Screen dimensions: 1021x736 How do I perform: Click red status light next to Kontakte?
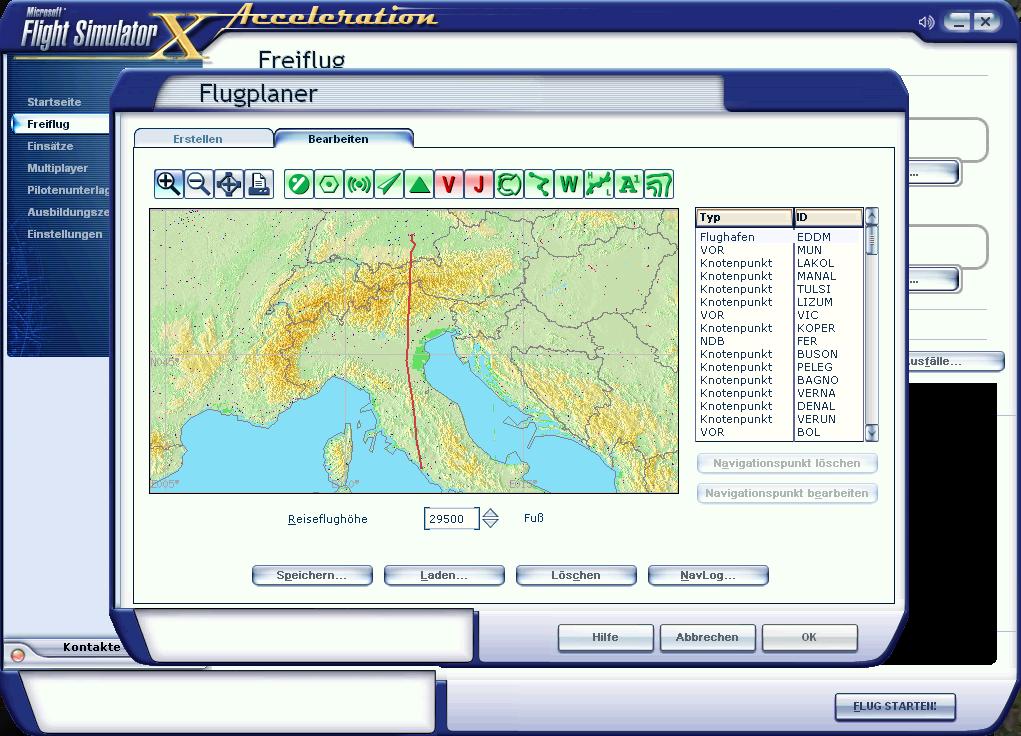[18, 655]
